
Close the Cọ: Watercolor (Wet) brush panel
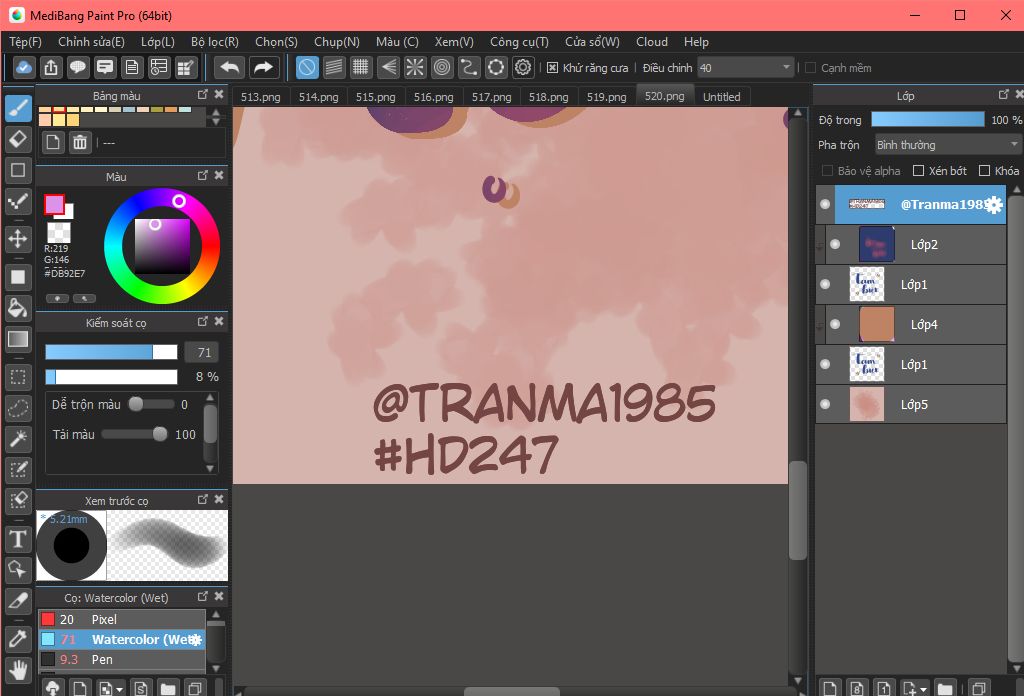coord(219,597)
